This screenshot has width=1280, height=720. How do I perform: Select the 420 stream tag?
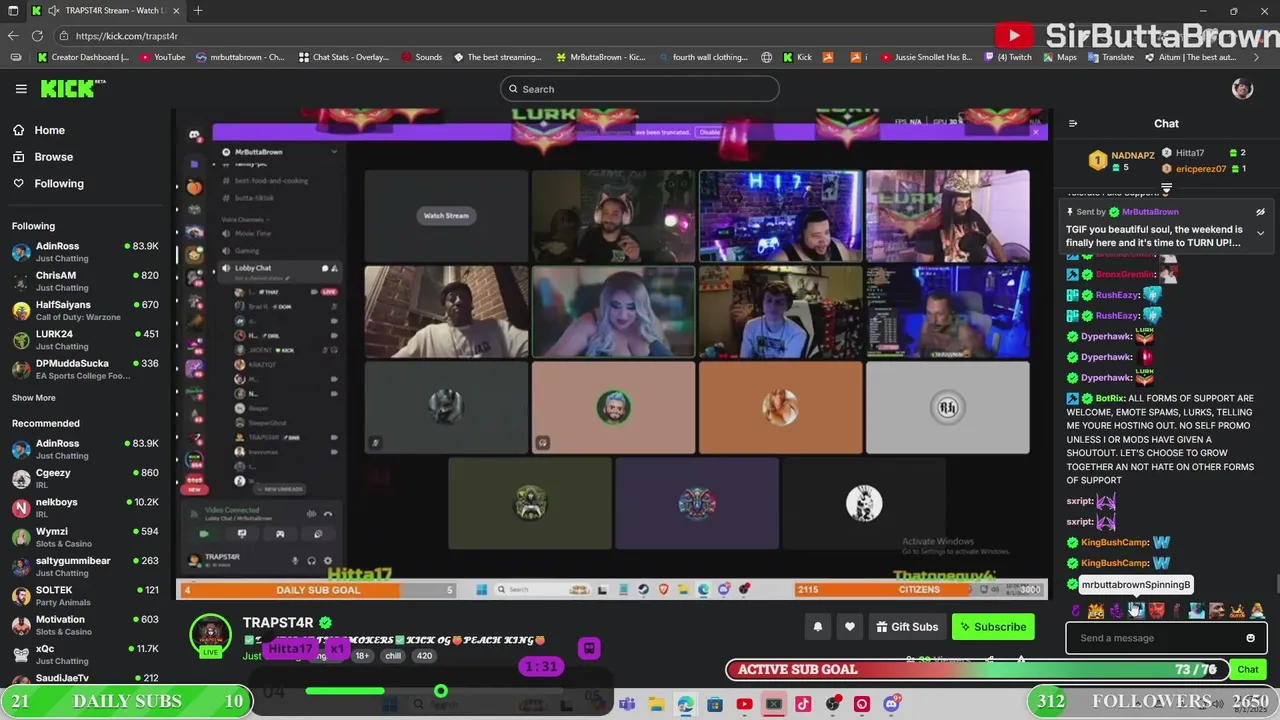pyautogui.click(x=424, y=656)
